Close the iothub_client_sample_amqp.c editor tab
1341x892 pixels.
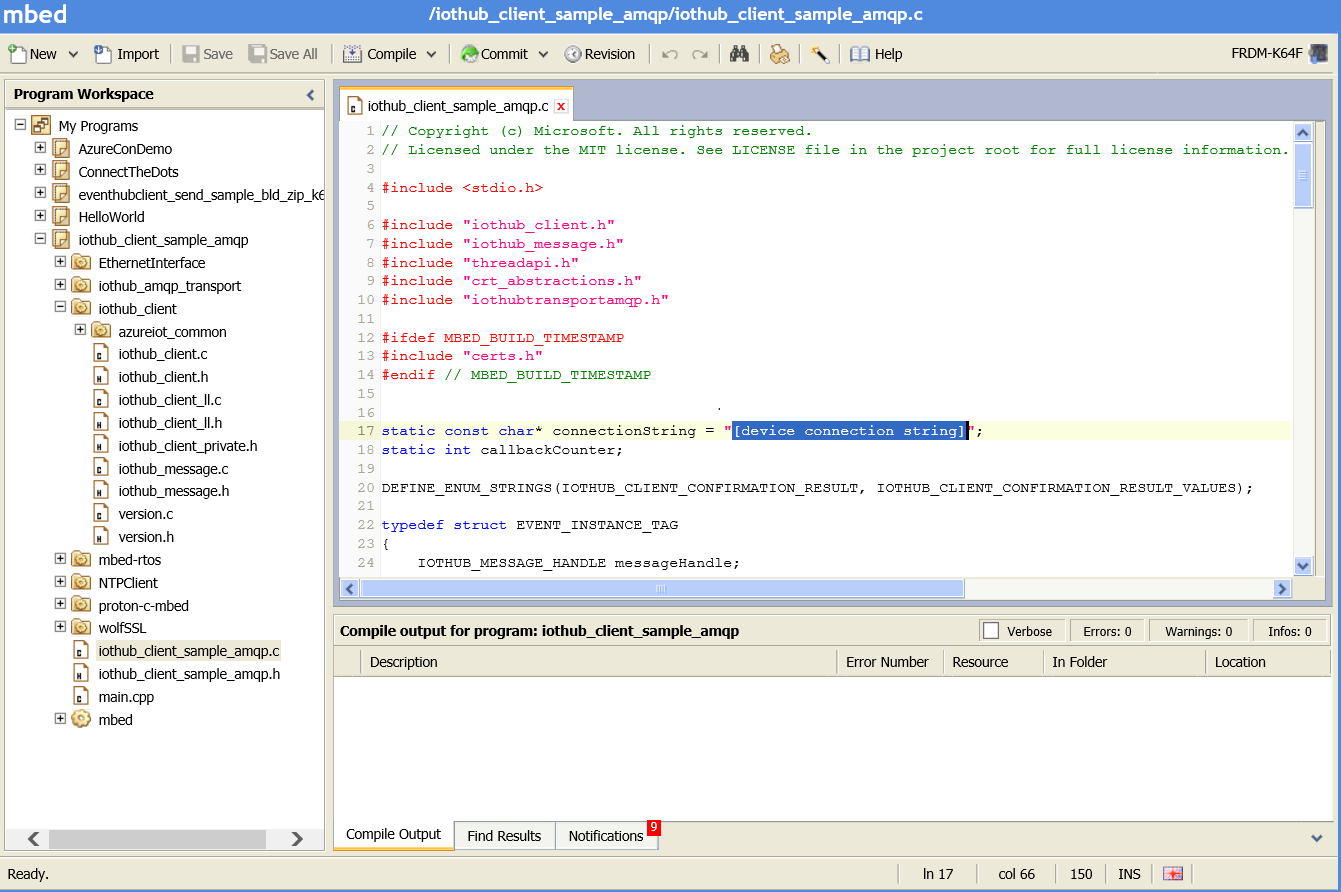pyautogui.click(x=561, y=106)
